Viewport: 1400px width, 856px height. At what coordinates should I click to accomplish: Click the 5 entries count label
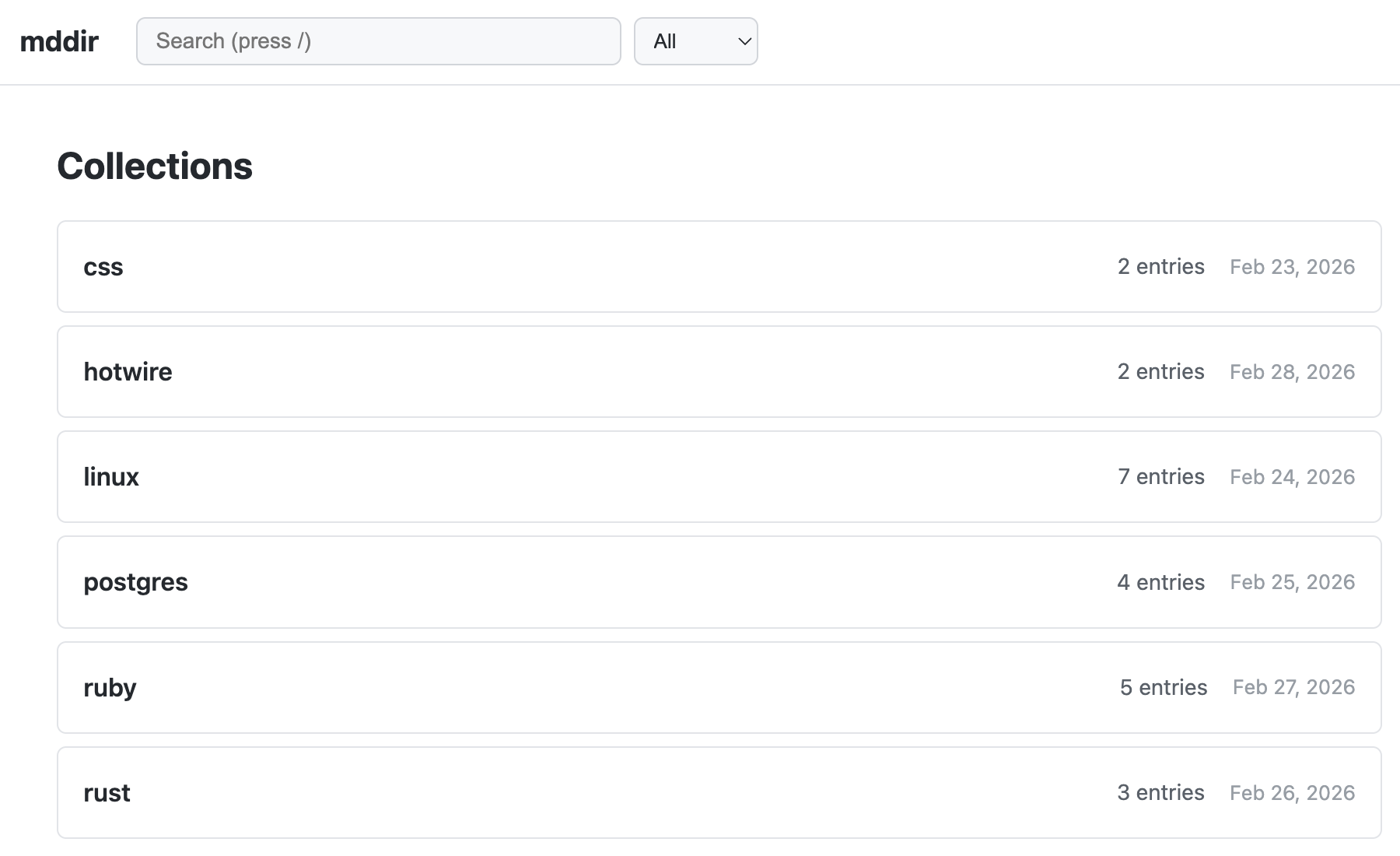[x=1163, y=688]
